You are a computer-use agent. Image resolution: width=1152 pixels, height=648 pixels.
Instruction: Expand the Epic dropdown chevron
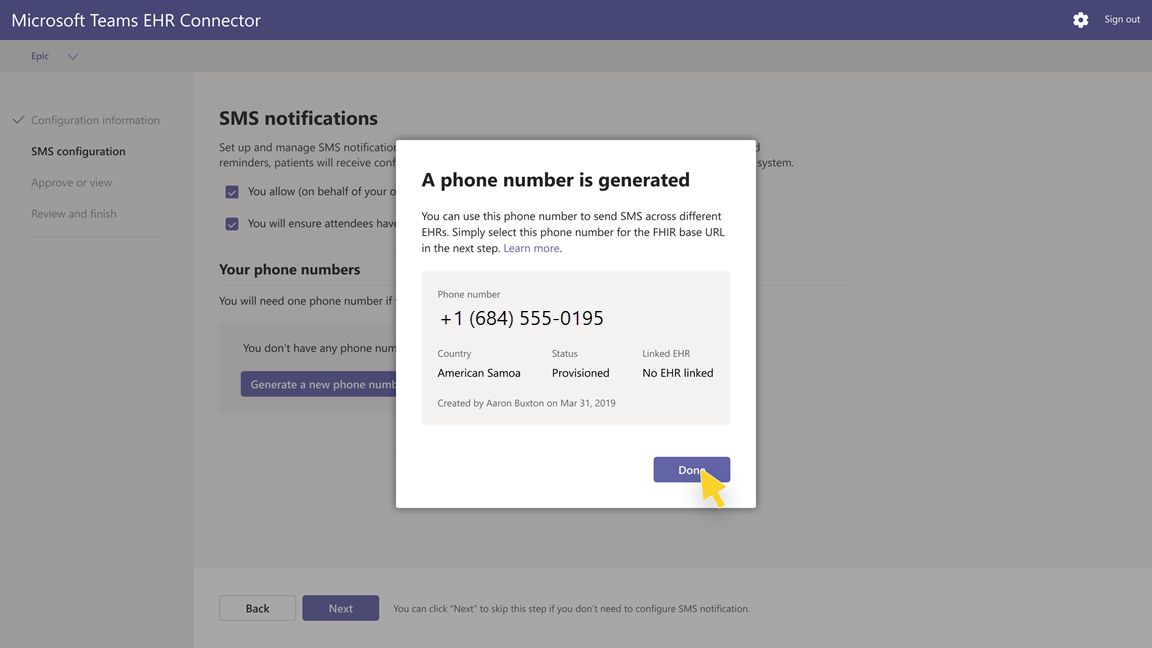[72, 57]
